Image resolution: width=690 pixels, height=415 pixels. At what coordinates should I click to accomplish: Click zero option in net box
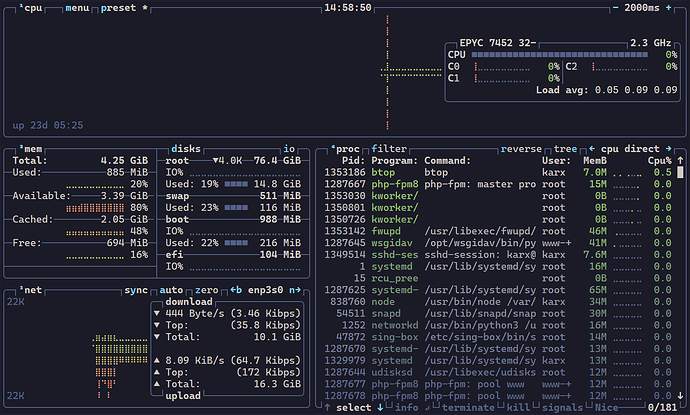click(206, 290)
